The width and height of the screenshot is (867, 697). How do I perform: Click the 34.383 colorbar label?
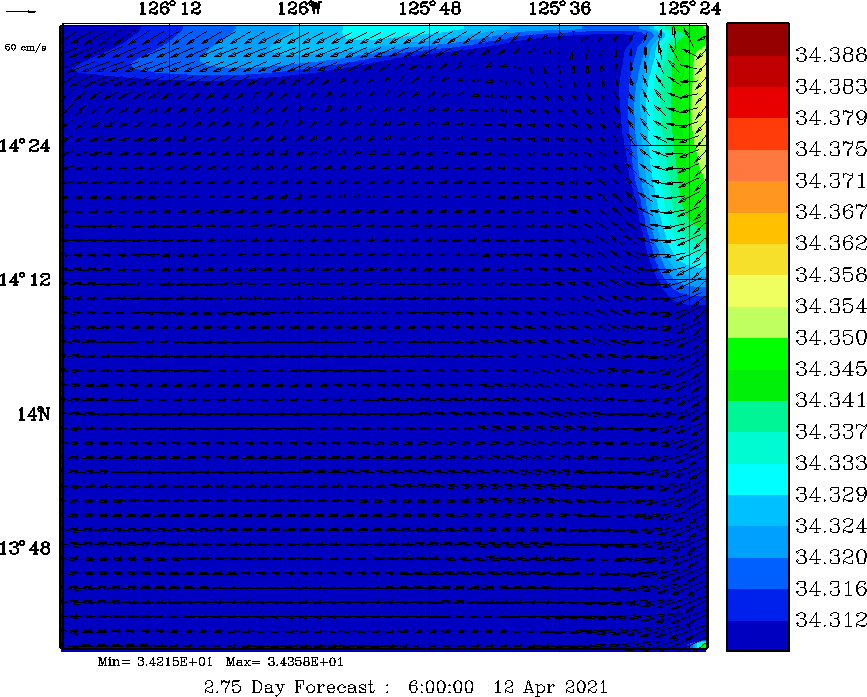coord(831,86)
